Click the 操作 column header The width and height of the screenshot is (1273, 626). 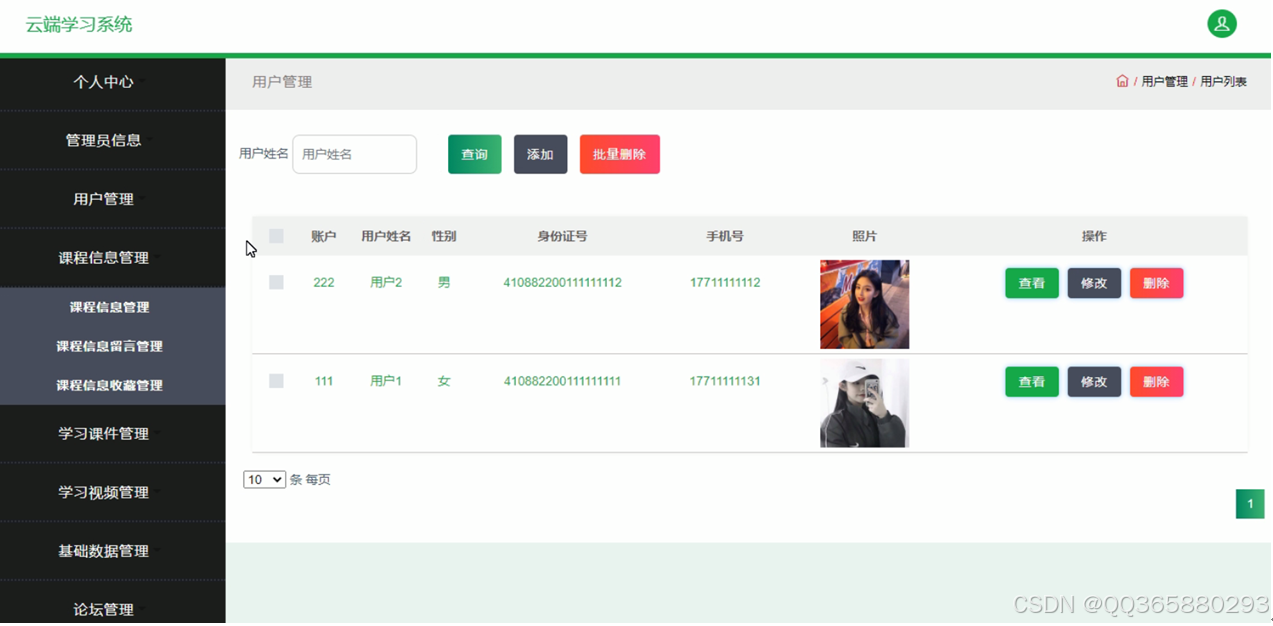click(x=1094, y=237)
